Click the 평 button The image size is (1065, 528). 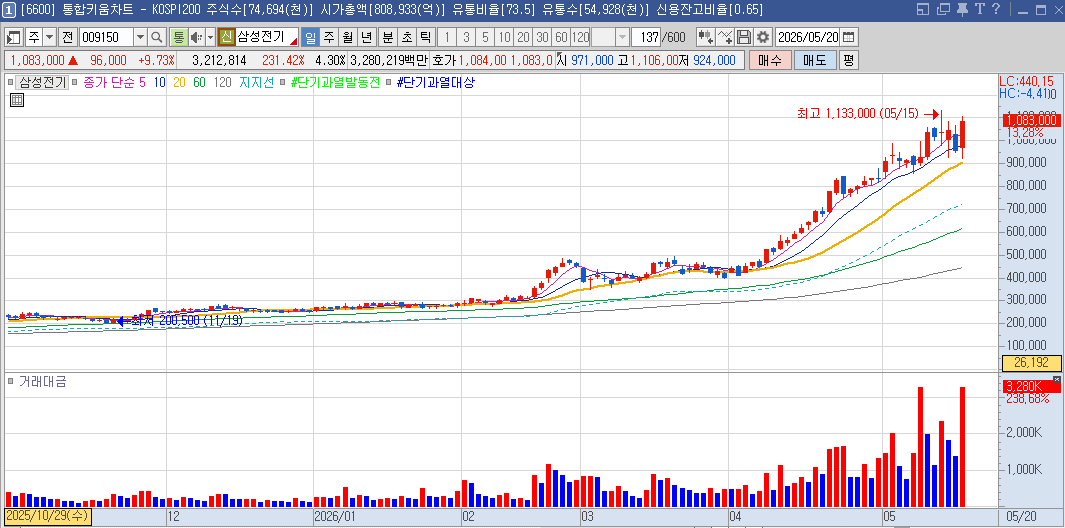849,60
